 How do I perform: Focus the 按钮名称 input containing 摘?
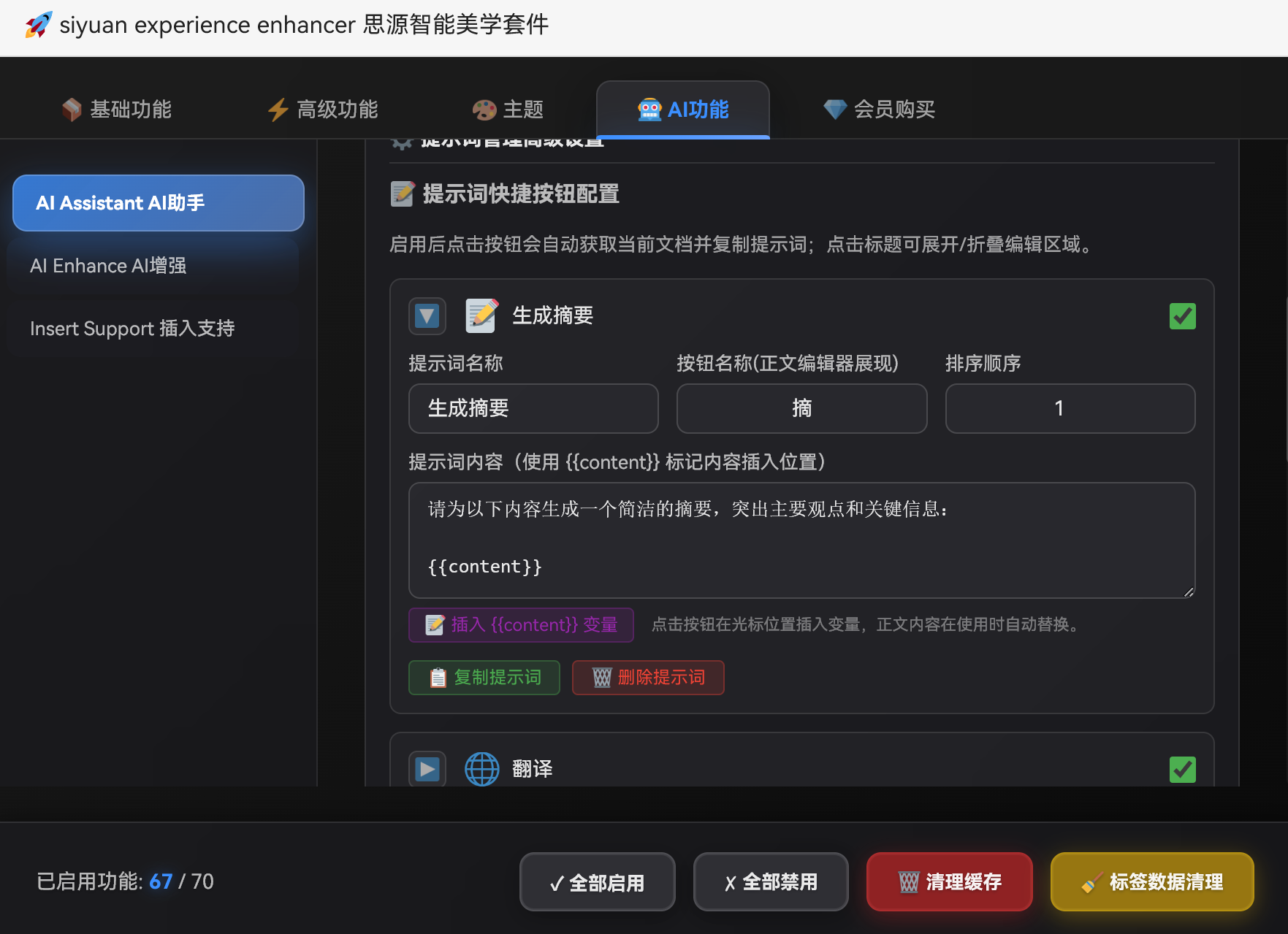801,408
